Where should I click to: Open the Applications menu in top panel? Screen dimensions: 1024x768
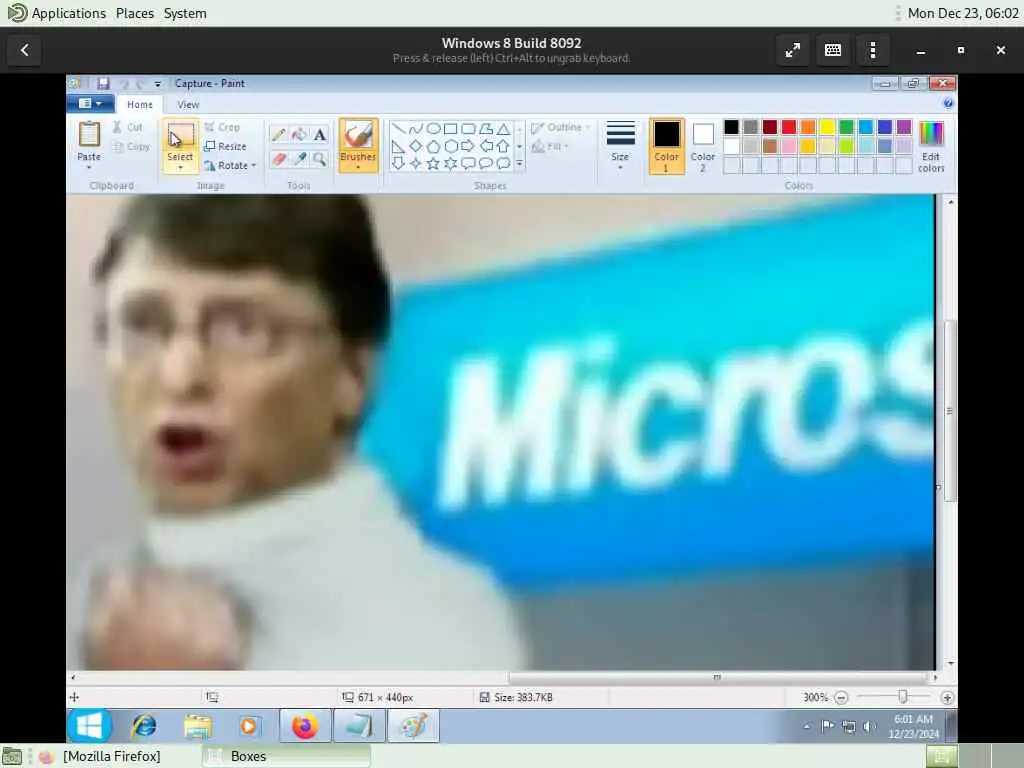[x=69, y=13]
